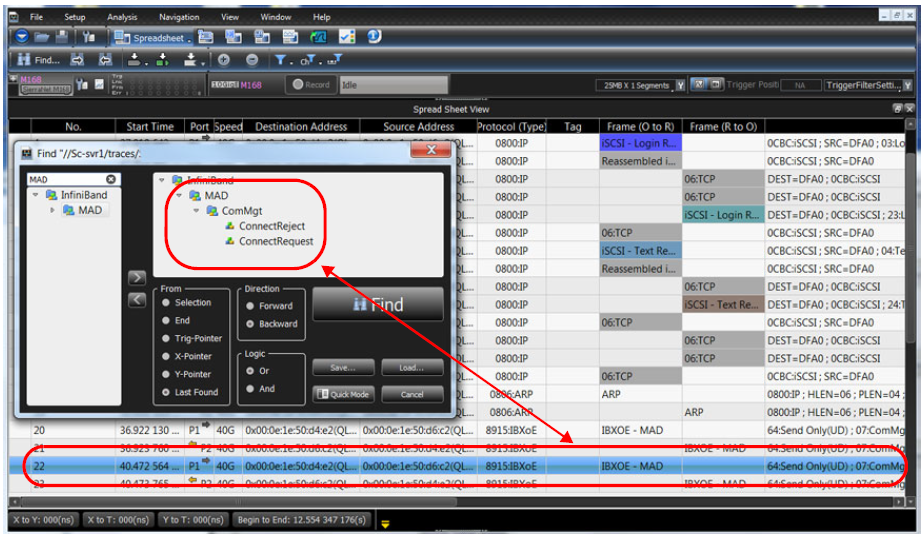Click the large Find button
Screen dimensions: 923x537
378,304
